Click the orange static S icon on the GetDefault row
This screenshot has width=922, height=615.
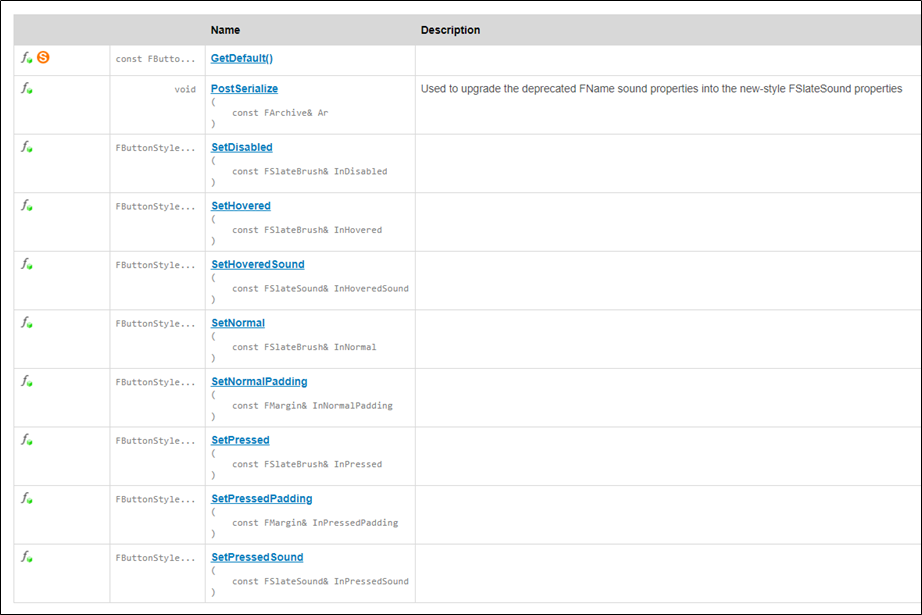[43, 57]
